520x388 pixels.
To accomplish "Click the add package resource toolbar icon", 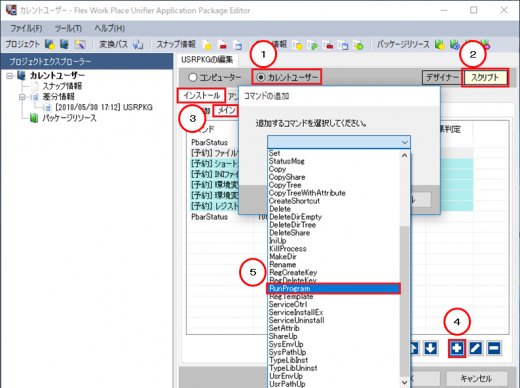I will pos(439,44).
